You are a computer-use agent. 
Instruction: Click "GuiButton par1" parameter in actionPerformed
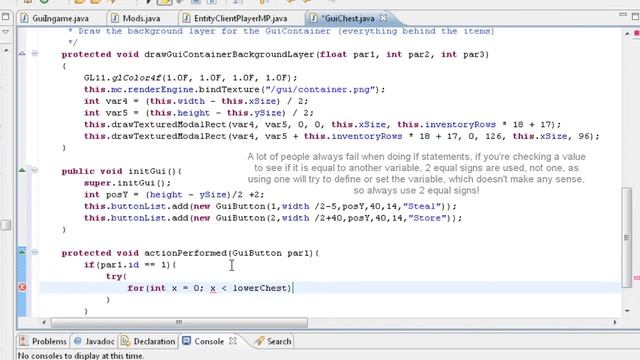[x=273, y=253]
